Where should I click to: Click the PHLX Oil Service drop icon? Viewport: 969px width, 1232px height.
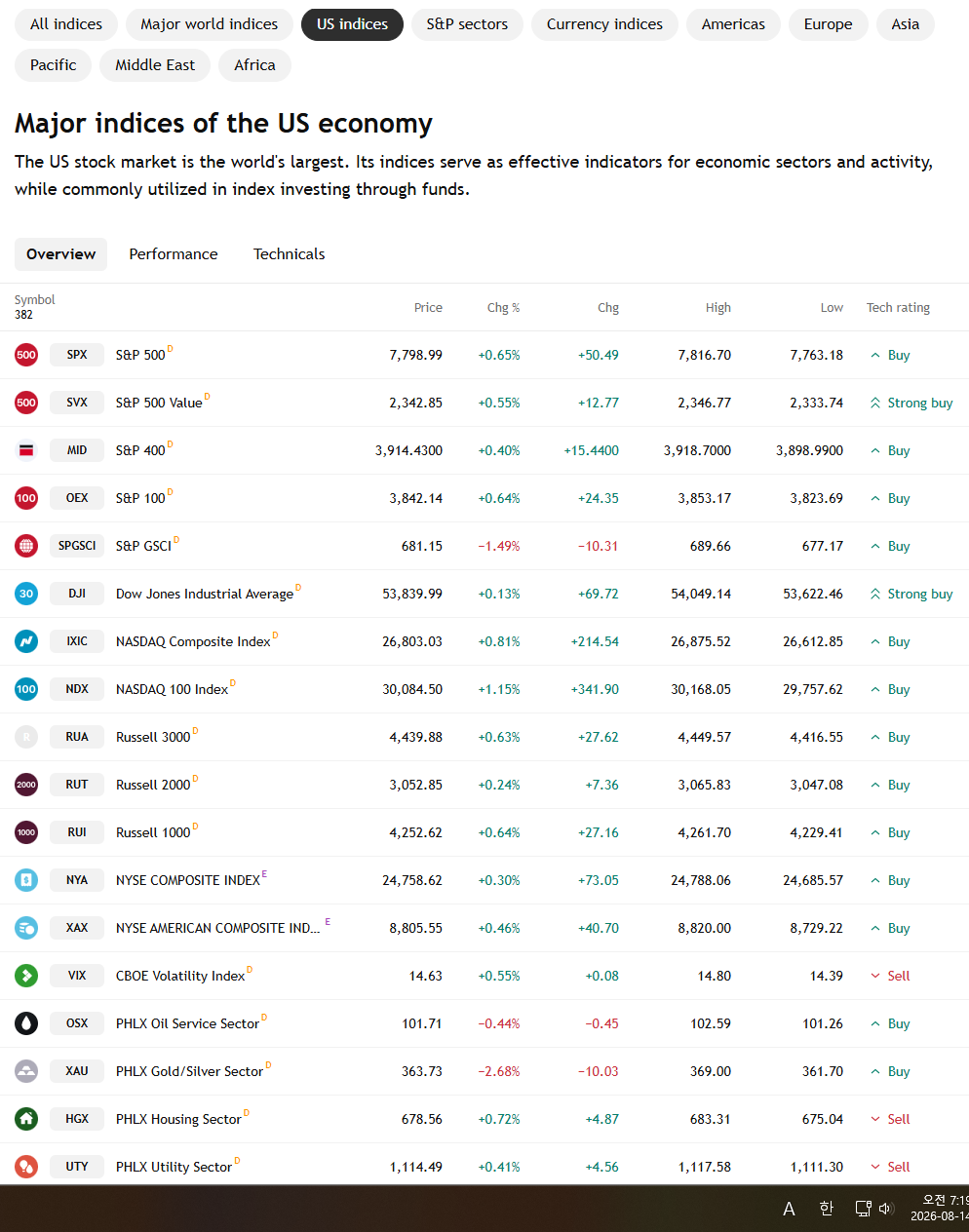coord(26,1023)
